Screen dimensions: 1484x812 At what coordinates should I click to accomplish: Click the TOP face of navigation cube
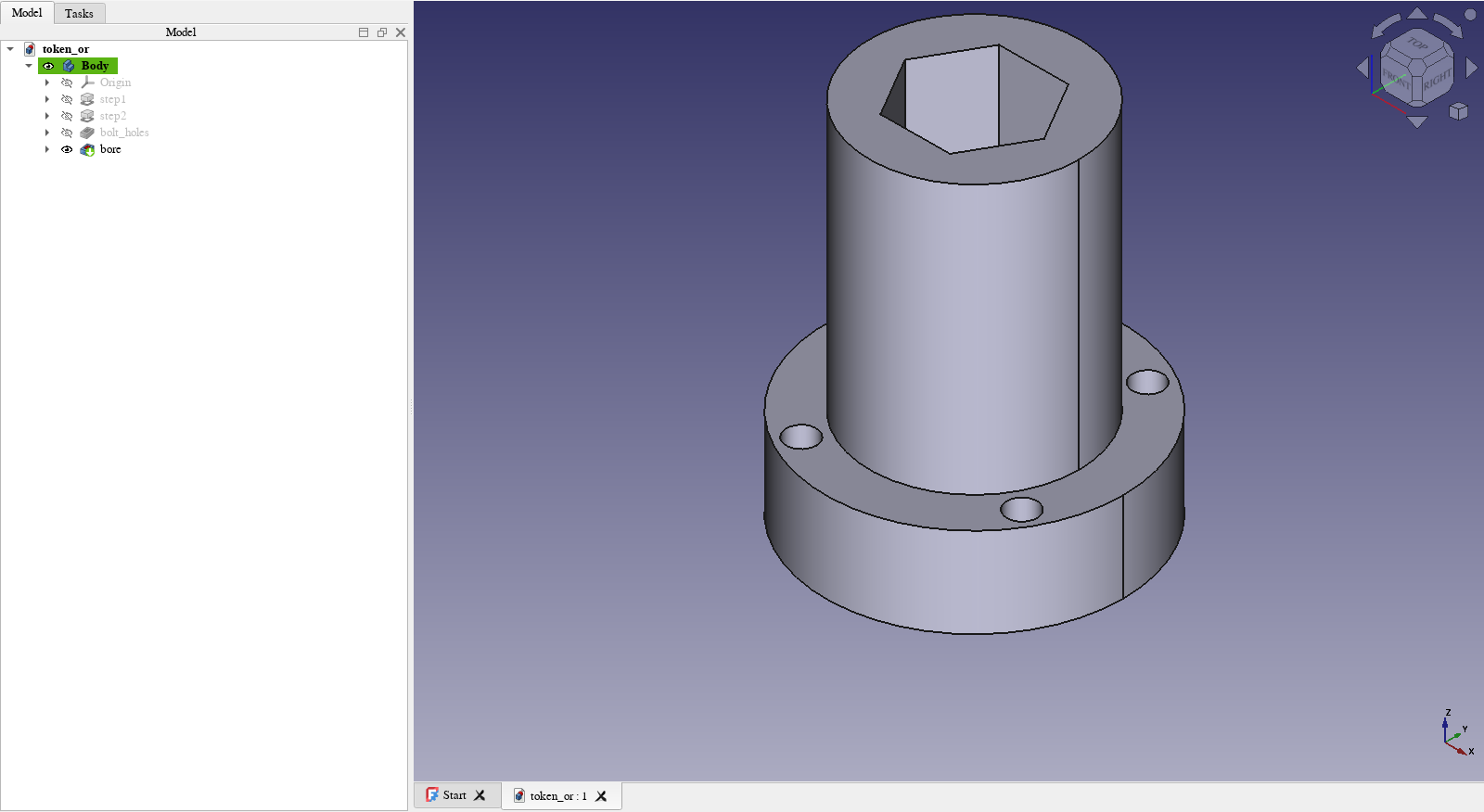[1417, 44]
